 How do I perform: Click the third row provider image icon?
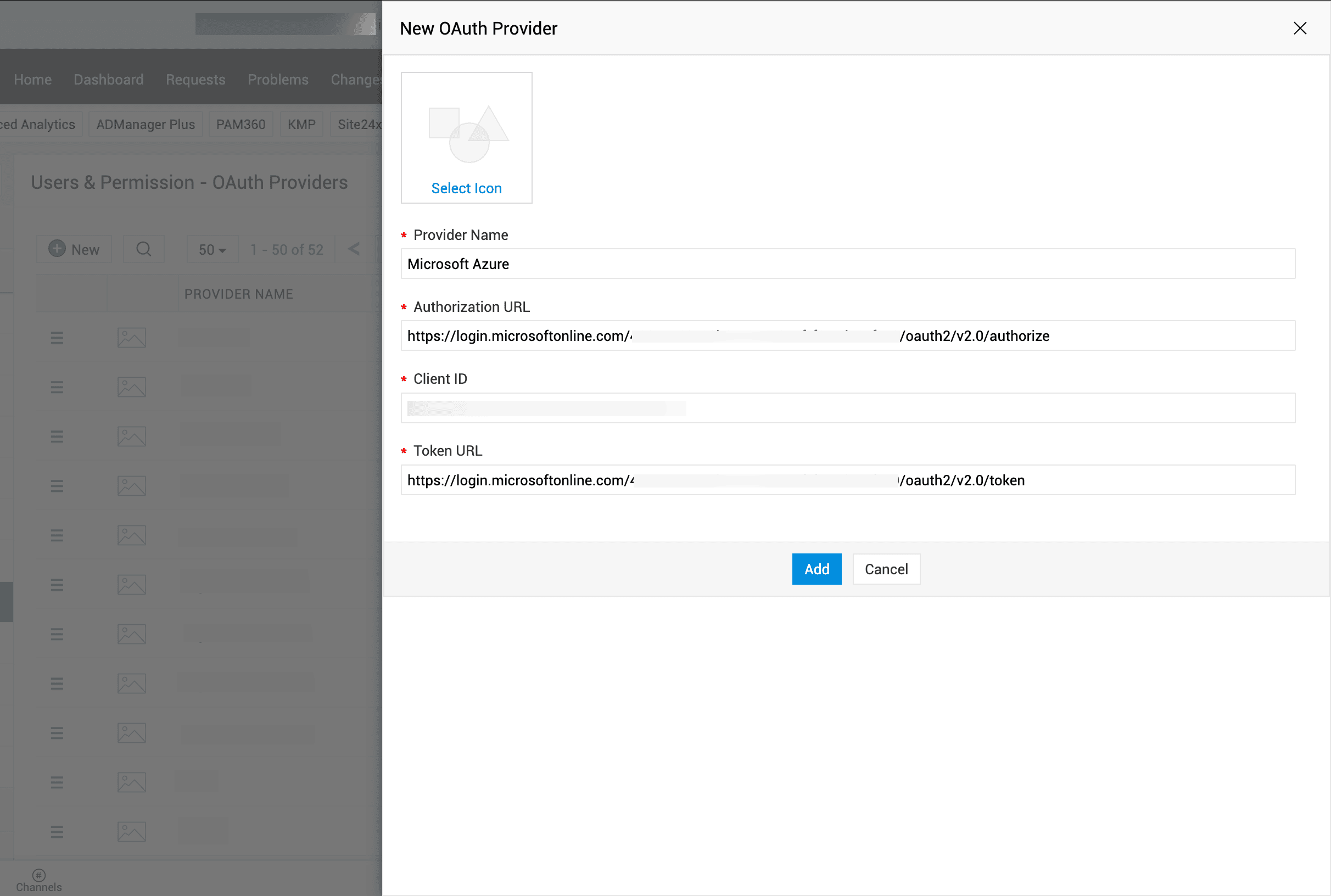(x=131, y=436)
